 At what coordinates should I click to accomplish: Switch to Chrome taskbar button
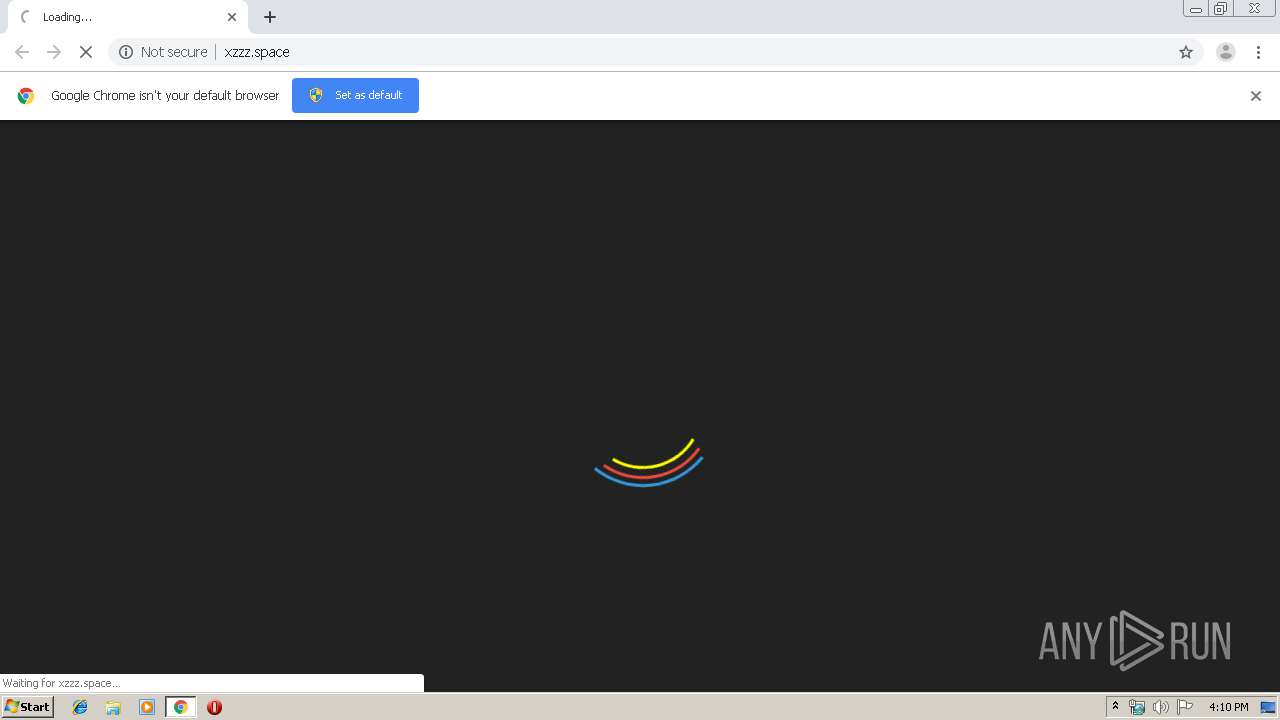coord(181,707)
